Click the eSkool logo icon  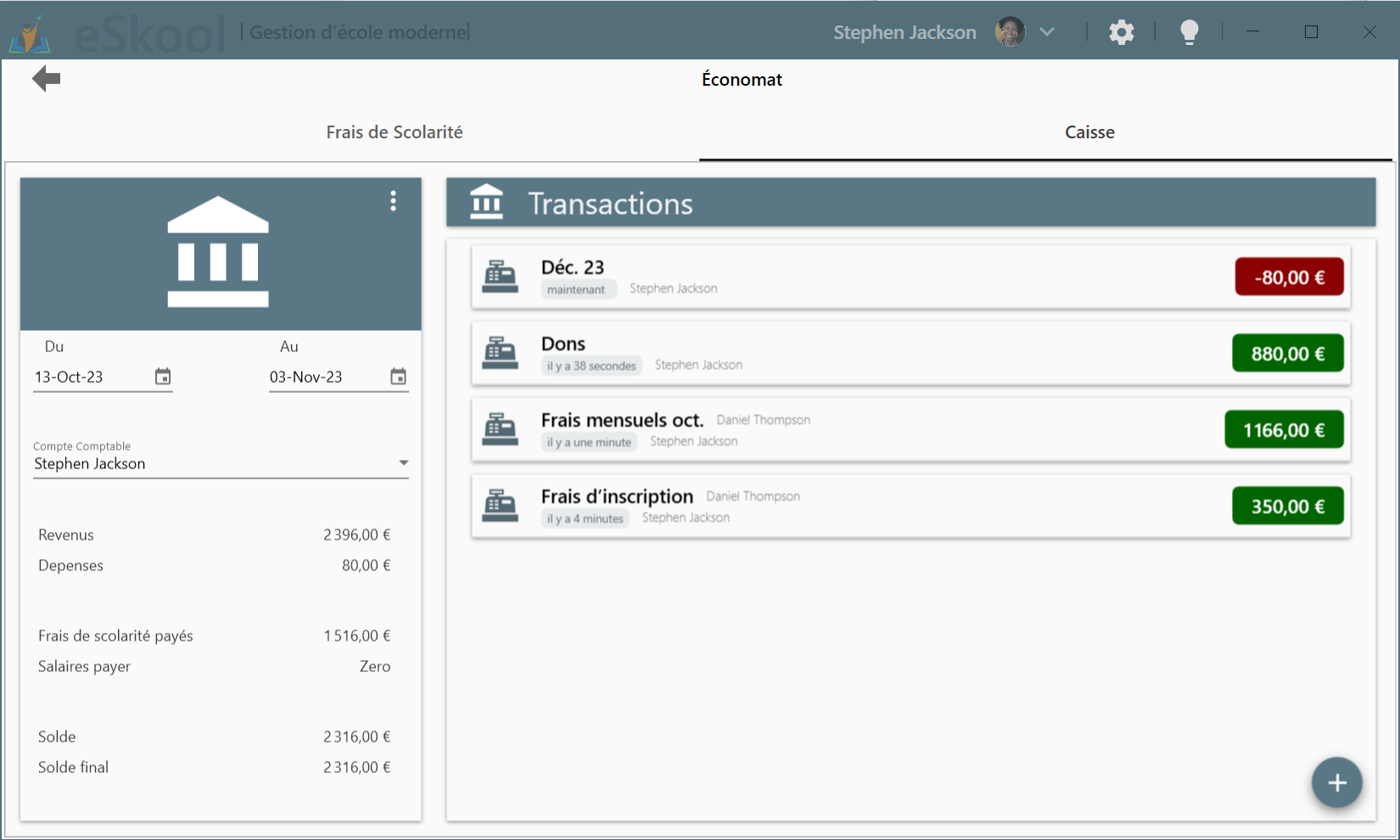click(31, 34)
